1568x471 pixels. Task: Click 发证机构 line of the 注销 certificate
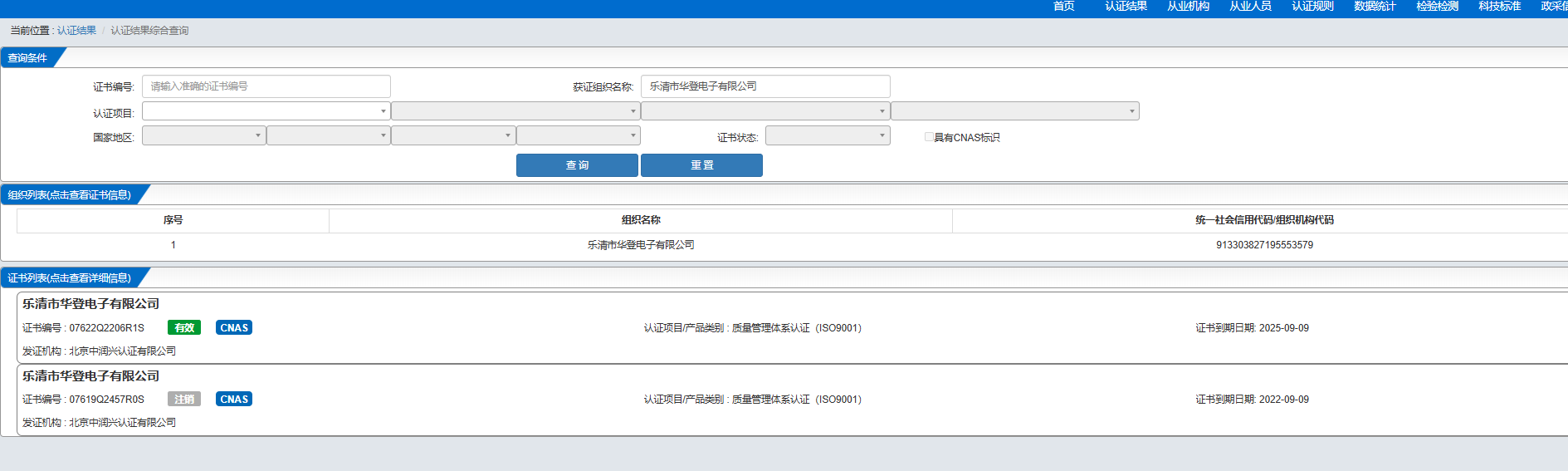point(99,423)
